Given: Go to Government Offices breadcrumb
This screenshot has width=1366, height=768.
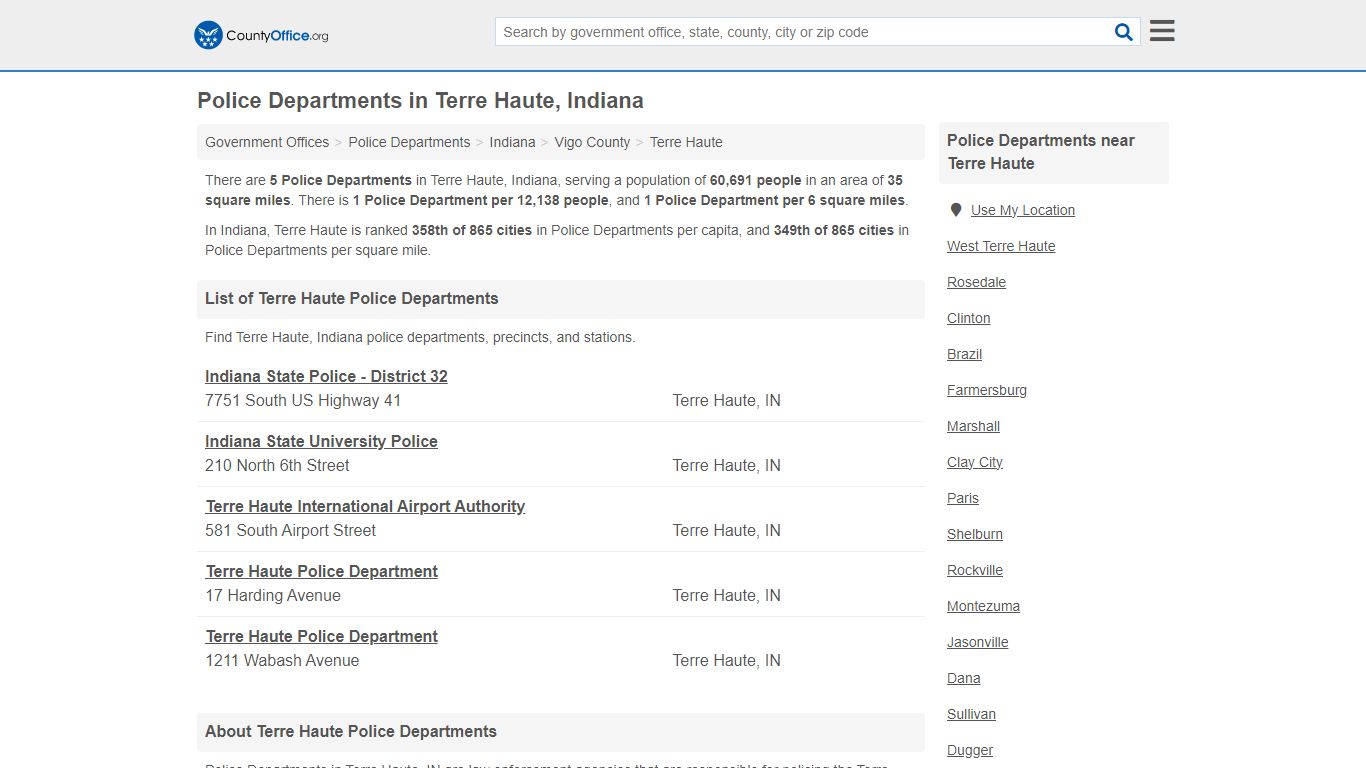Looking at the screenshot, I should (267, 142).
